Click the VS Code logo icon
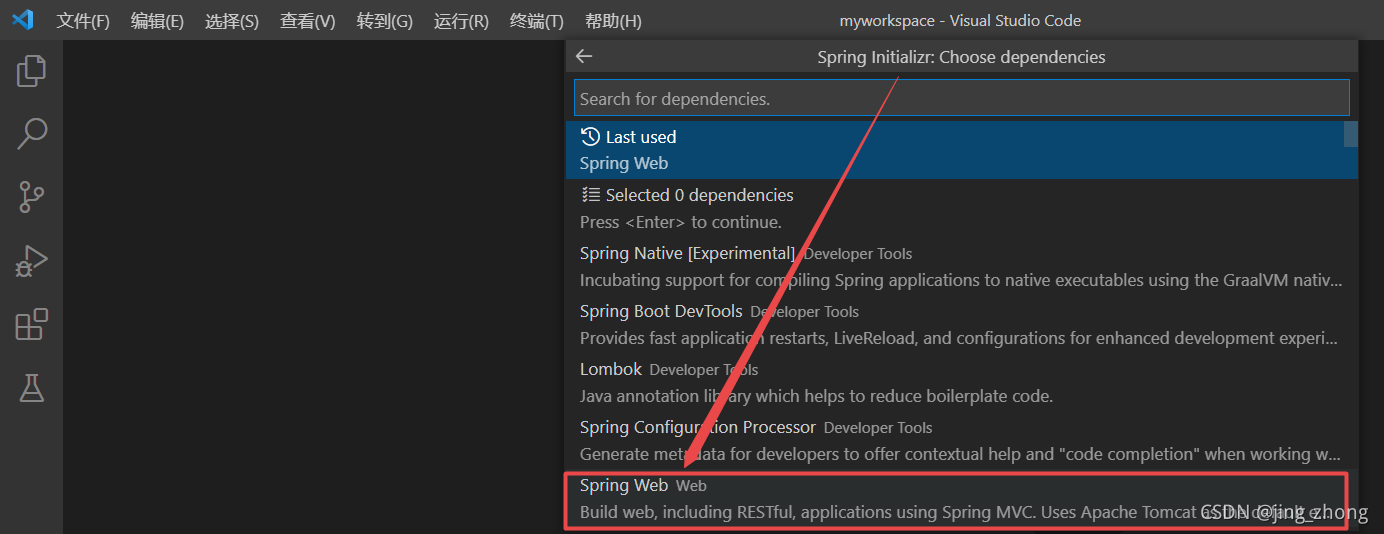Viewport: 1384px width, 534px height. (x=22, y=20)
